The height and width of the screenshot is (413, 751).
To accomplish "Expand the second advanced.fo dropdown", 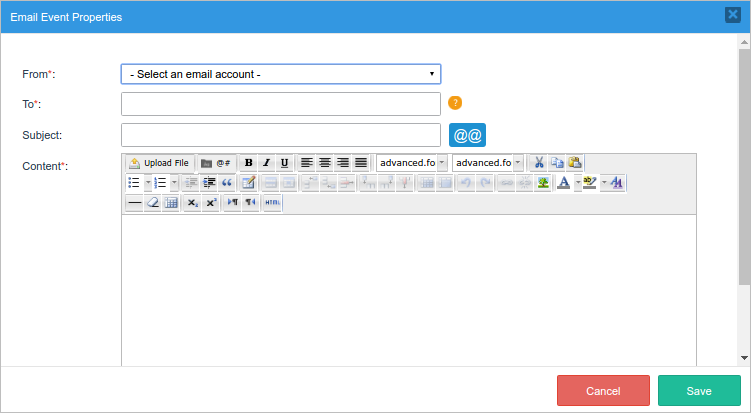I will click(518, 163).
